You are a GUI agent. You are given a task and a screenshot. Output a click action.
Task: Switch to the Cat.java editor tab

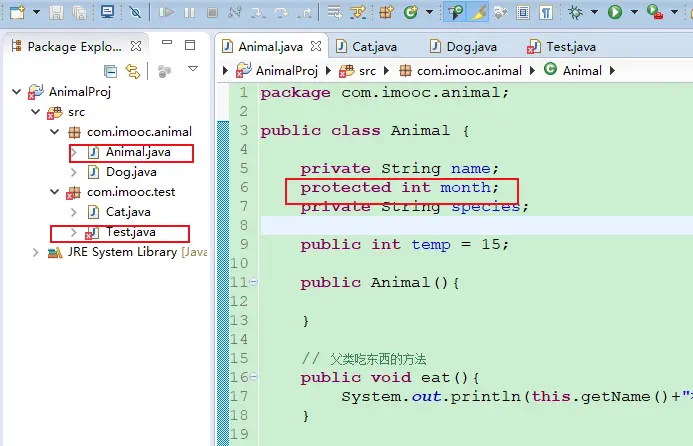377,46
